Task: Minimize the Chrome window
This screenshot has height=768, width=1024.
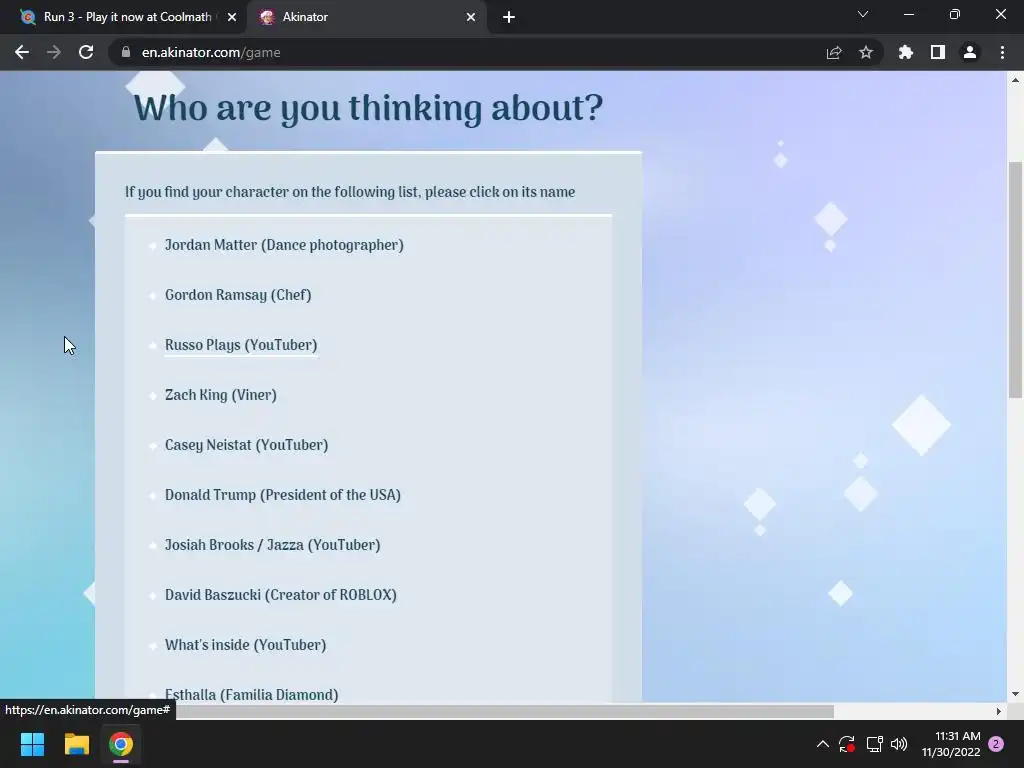Action: (x=908, y=14)
